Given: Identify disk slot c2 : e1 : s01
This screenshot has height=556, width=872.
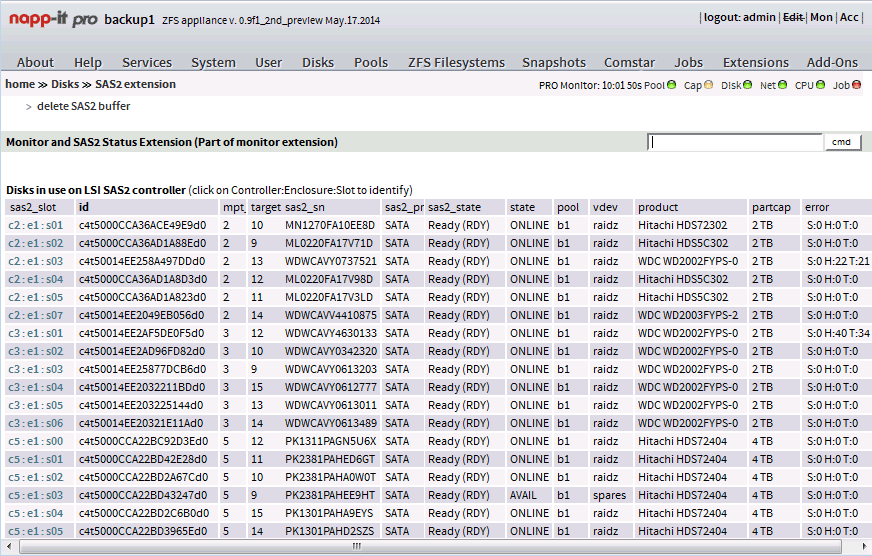Looking at the screenshot, I should (x=36, y=225).
